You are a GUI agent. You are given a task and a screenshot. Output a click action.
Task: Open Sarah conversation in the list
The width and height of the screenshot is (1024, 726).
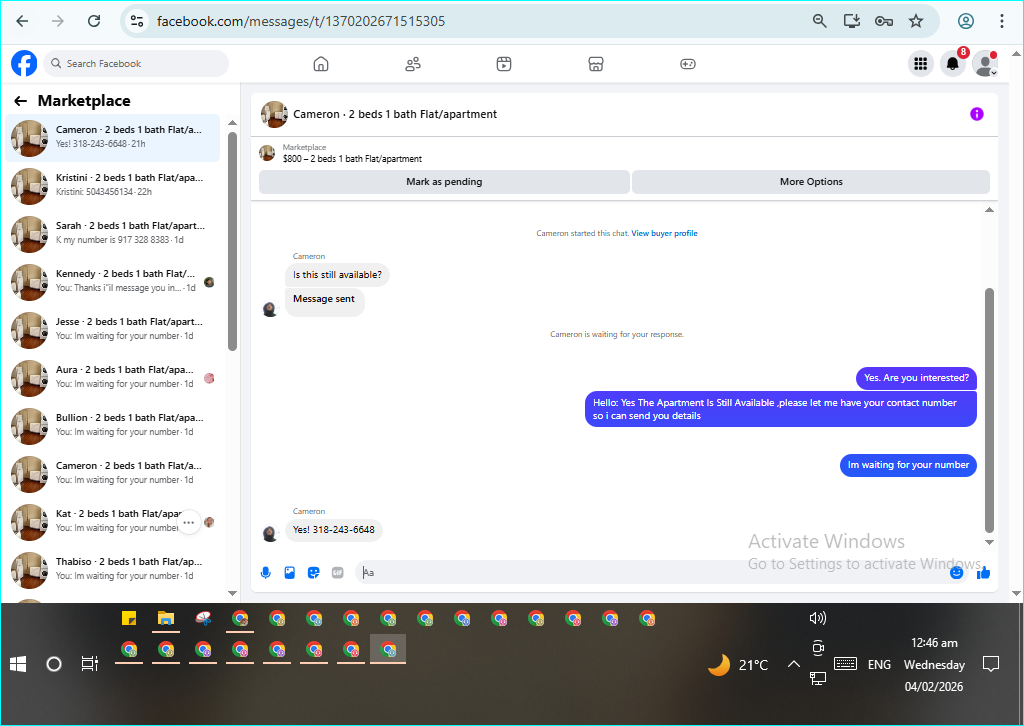coord(112,234)
